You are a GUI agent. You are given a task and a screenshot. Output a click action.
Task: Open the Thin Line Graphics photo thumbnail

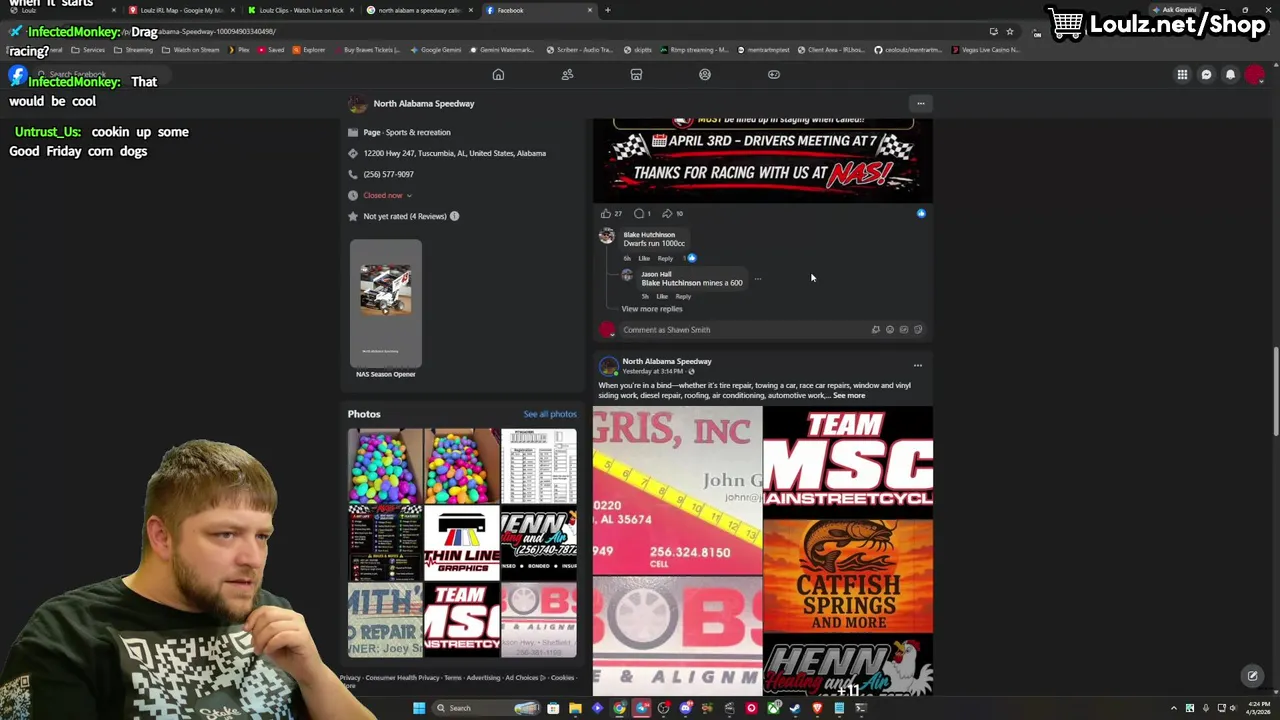tap(462, 543)
